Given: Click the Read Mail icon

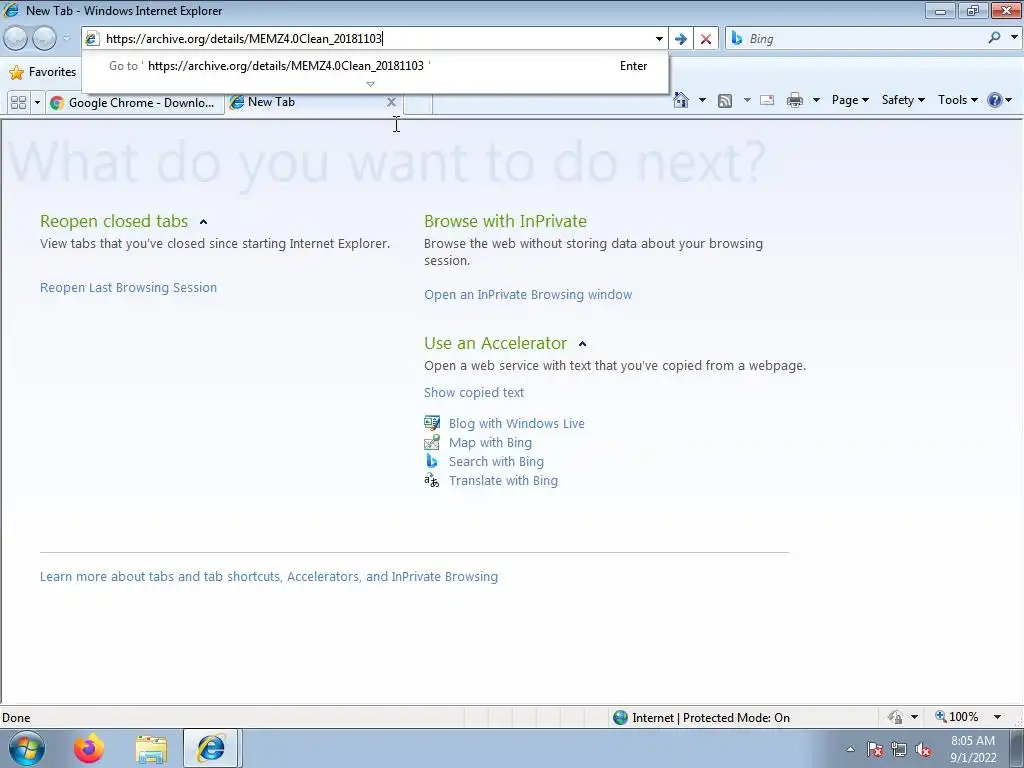Looking at the screenshot, I should (x=767, y=100).
